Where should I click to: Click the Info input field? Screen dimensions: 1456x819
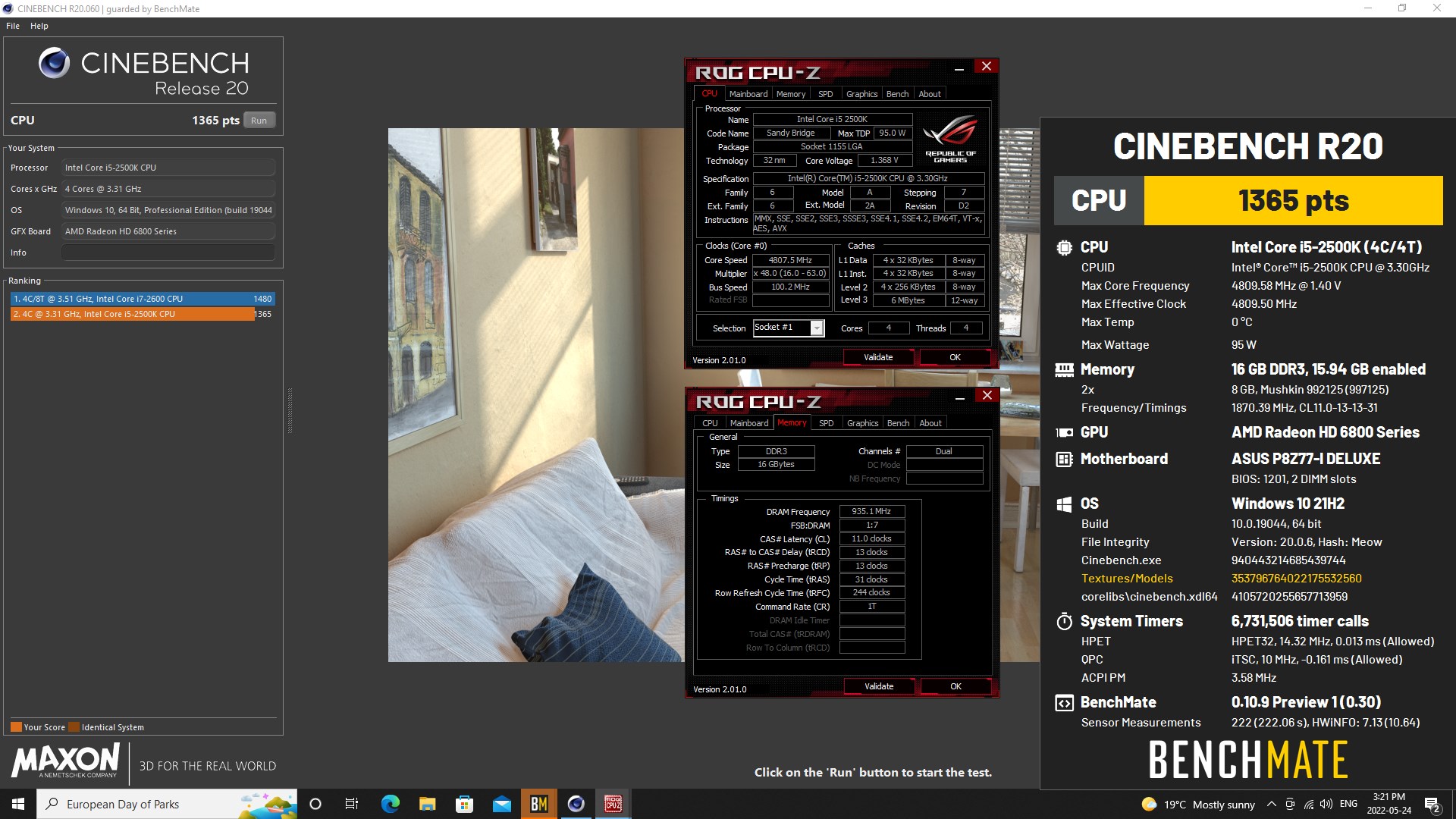168,253
